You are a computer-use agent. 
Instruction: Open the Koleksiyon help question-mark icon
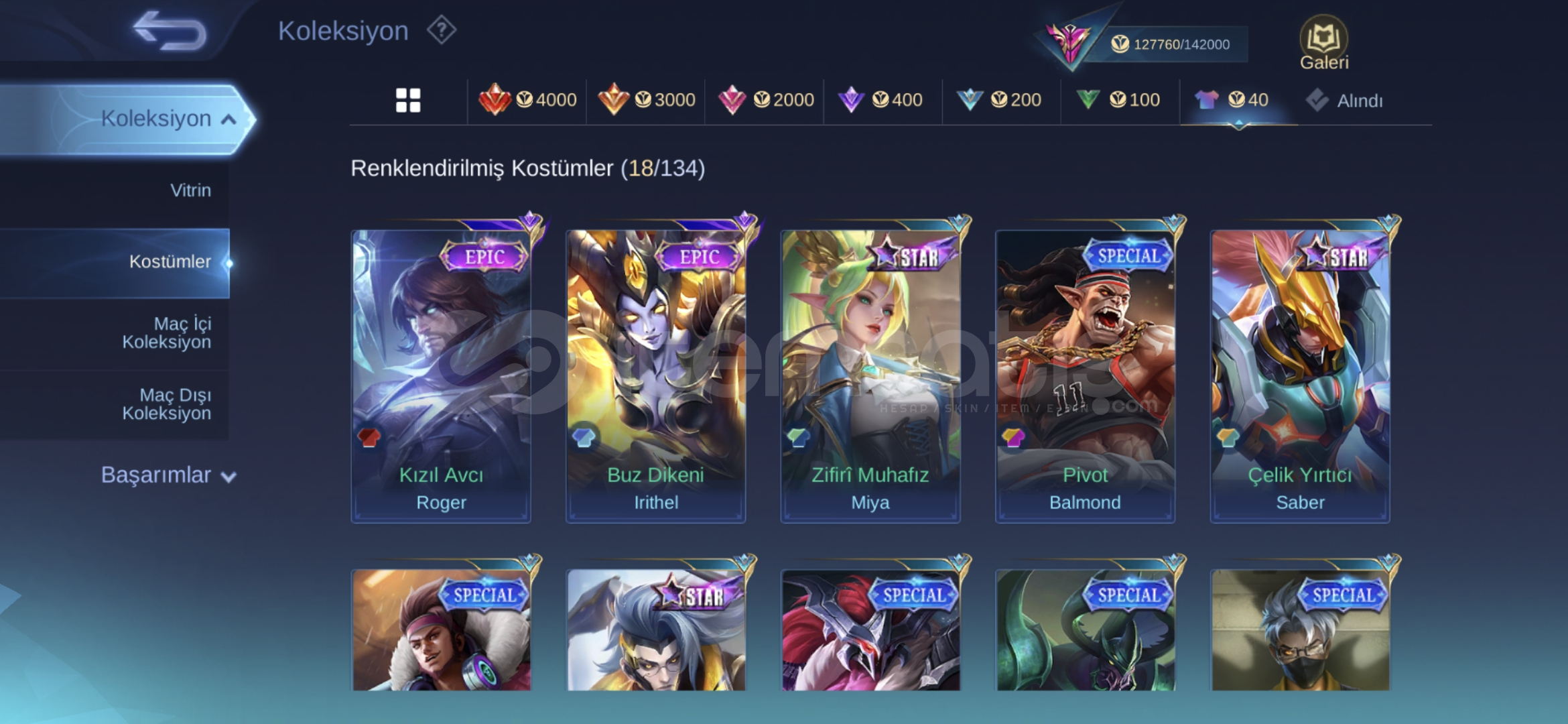click(x=442, y=31)
